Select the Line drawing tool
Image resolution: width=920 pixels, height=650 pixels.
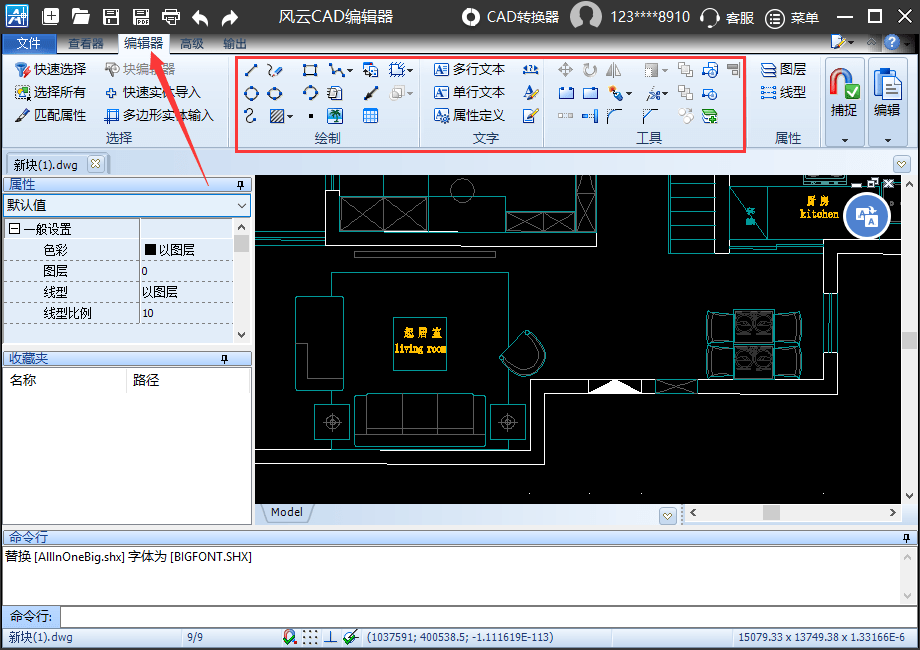pos(251,70)
